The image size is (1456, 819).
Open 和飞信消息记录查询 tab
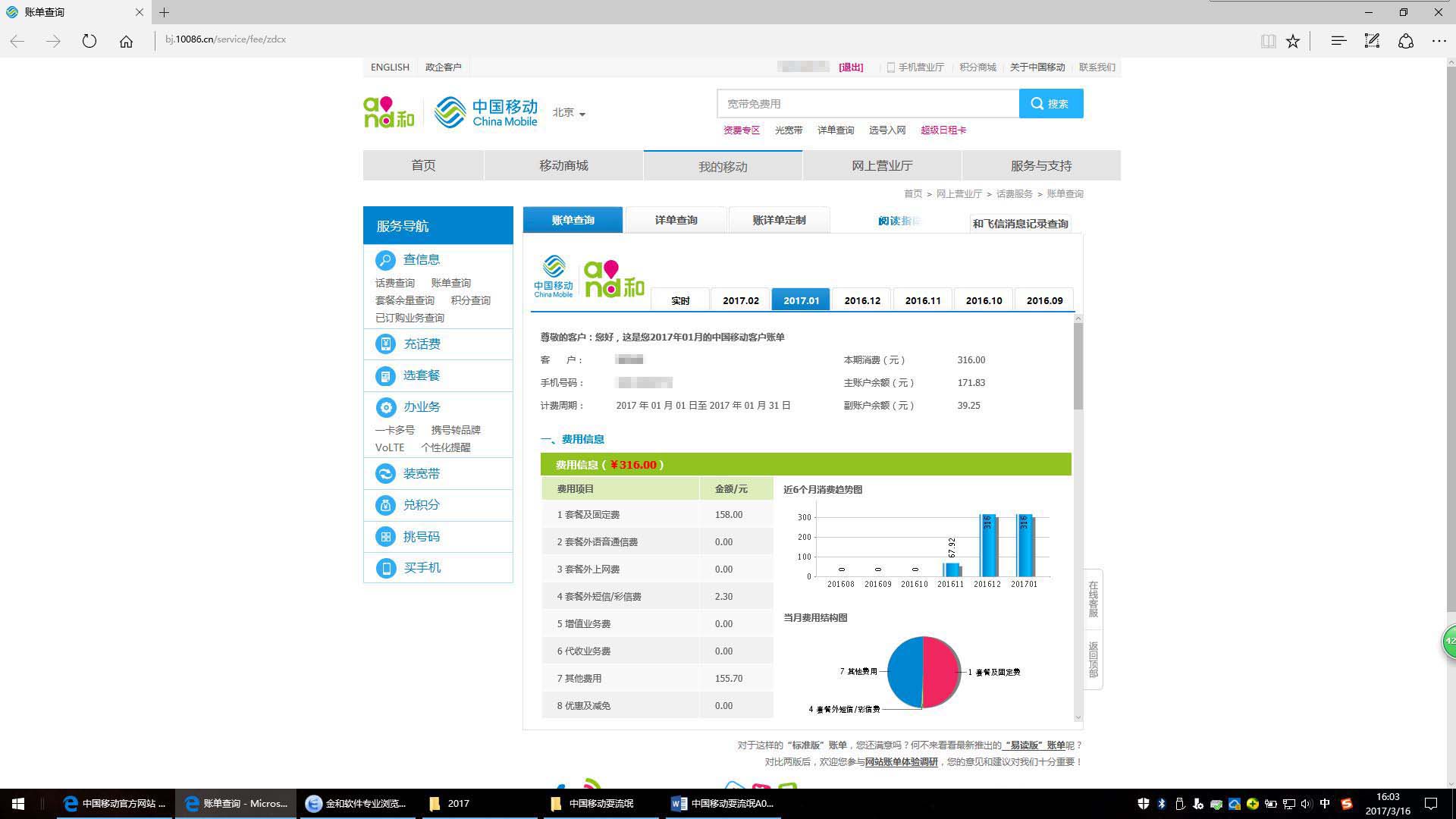click(x=1020, y=224)
